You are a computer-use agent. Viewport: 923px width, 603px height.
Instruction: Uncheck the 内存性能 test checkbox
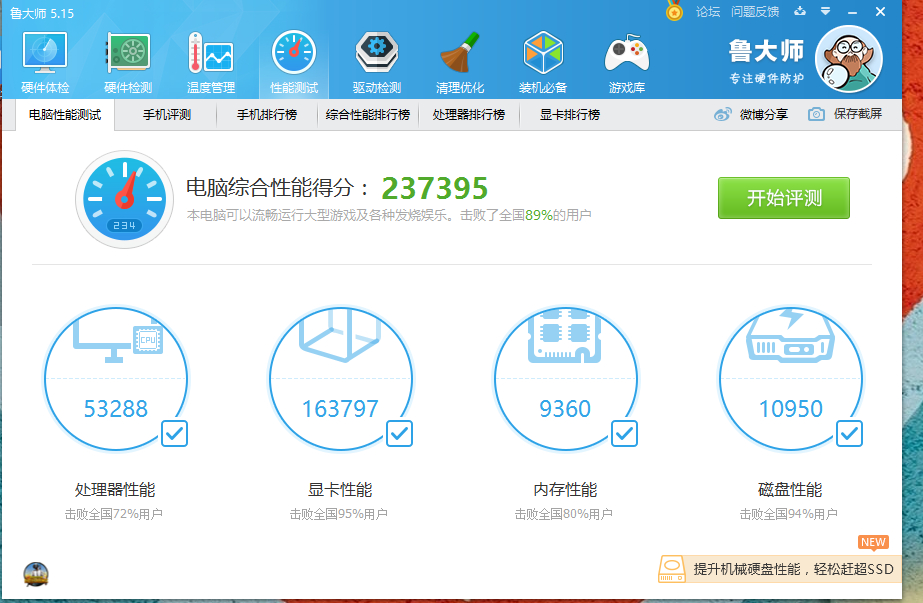pos(624,433)
